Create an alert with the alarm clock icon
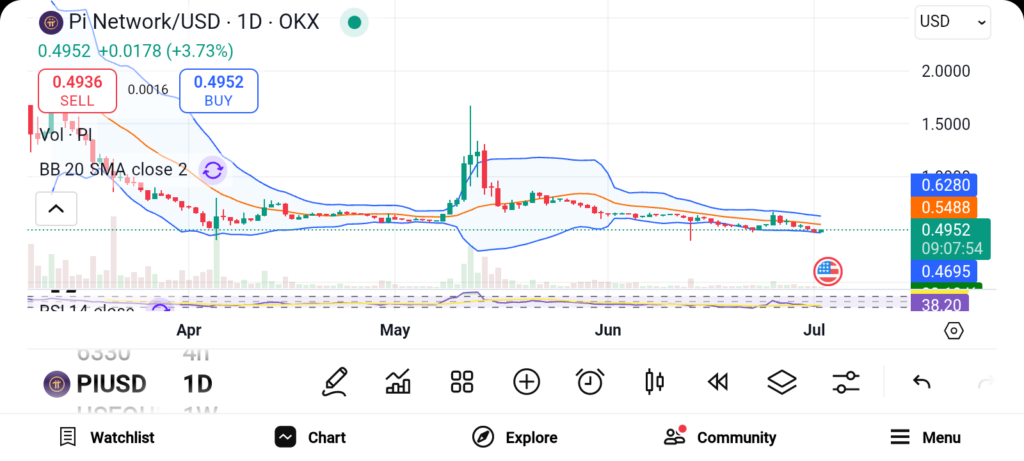1024x461 pixels. 590,382
